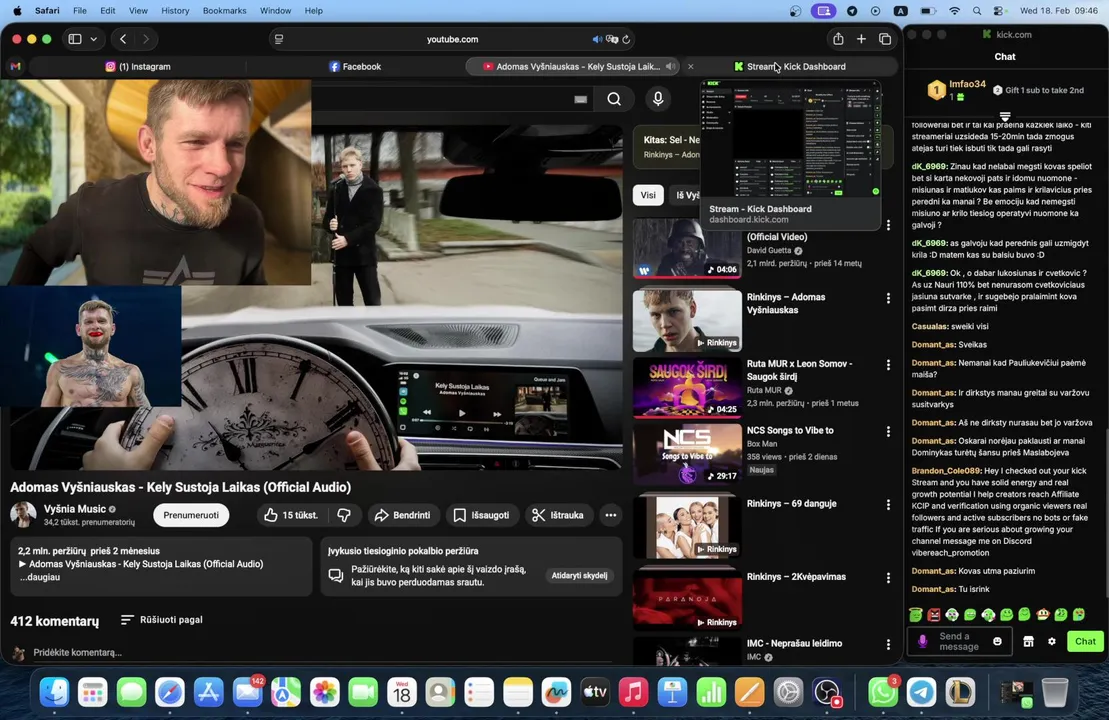Share video using Bendrinti button
The width and height of the screenshot is (1109, 720).
(x=402, y=515)
